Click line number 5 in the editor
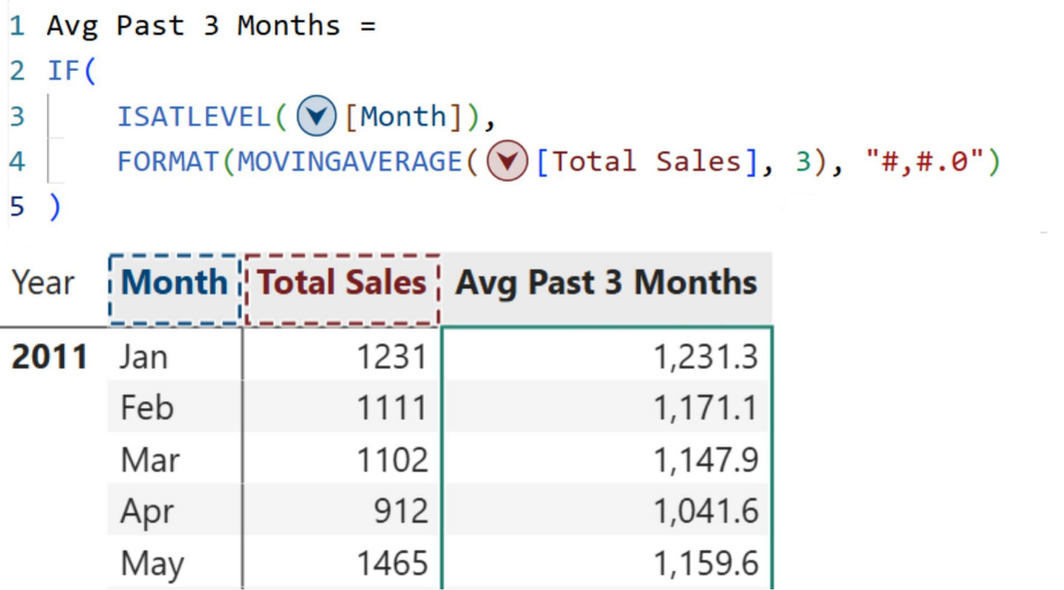This screenshot has height=590, width=1064. tap(16, 207)
